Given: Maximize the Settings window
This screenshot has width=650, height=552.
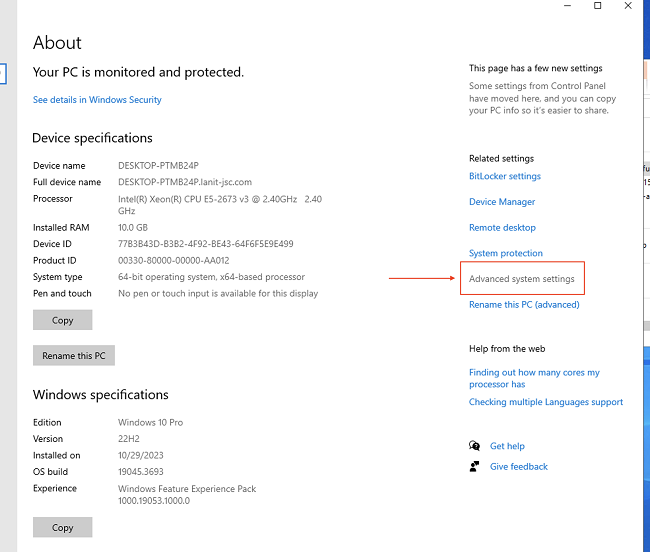Looking at the screenshot, I should pos(597,6).
